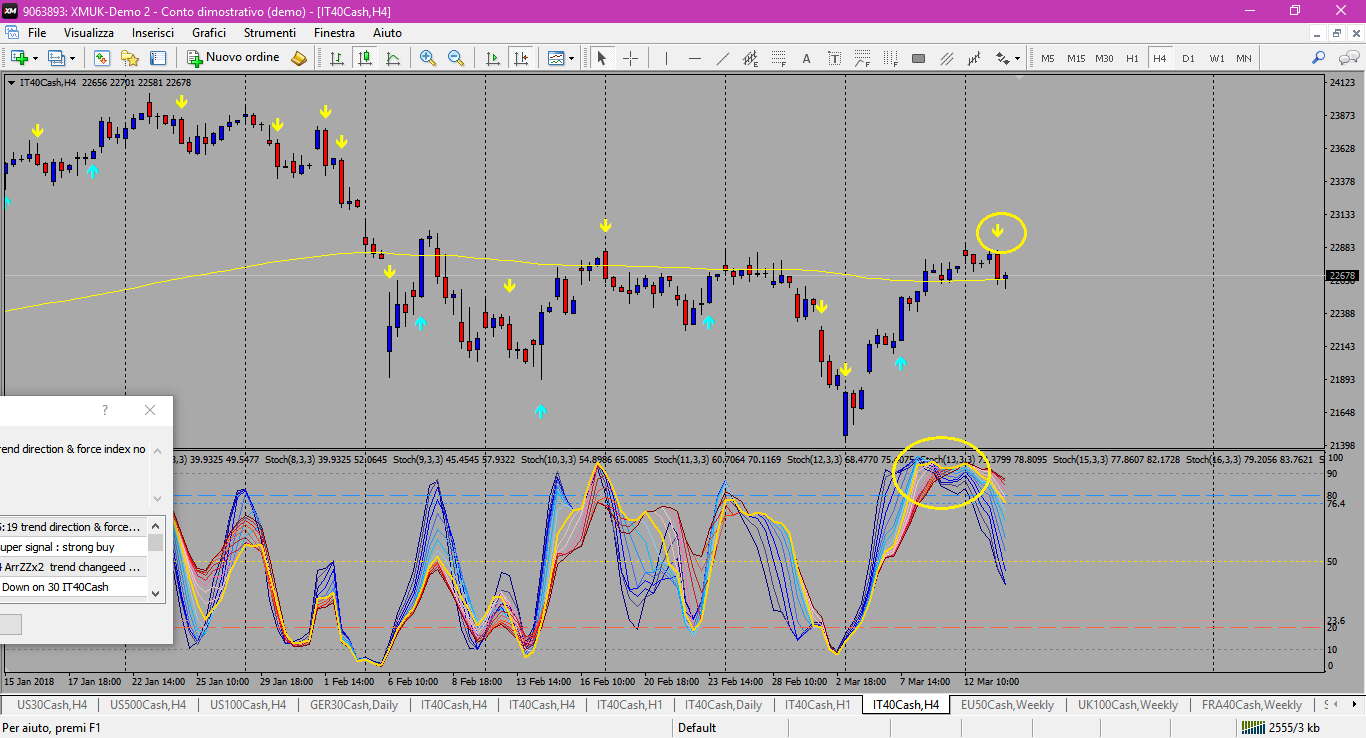The image size is (1366, 738).
Task: Switch timeframe to D1
Action: [1188, 58]
